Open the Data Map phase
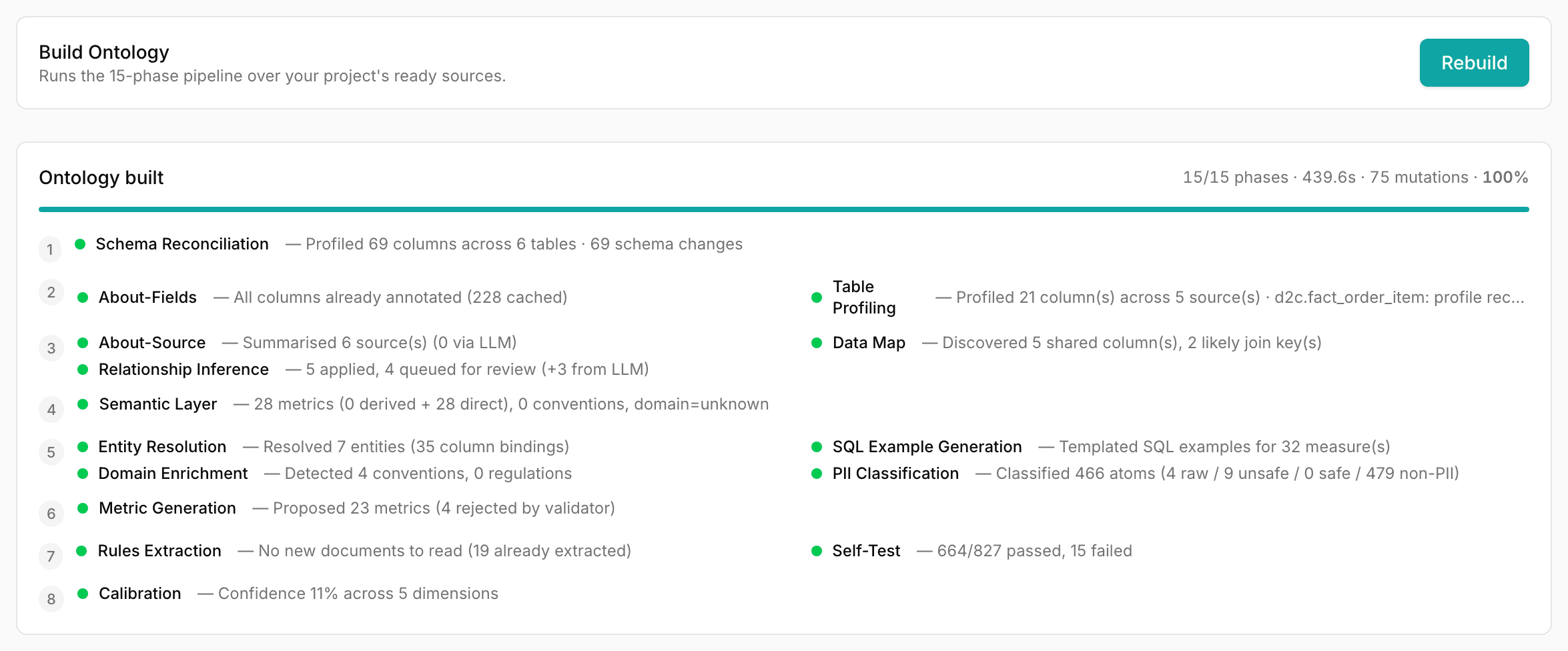 pos(869,343)
